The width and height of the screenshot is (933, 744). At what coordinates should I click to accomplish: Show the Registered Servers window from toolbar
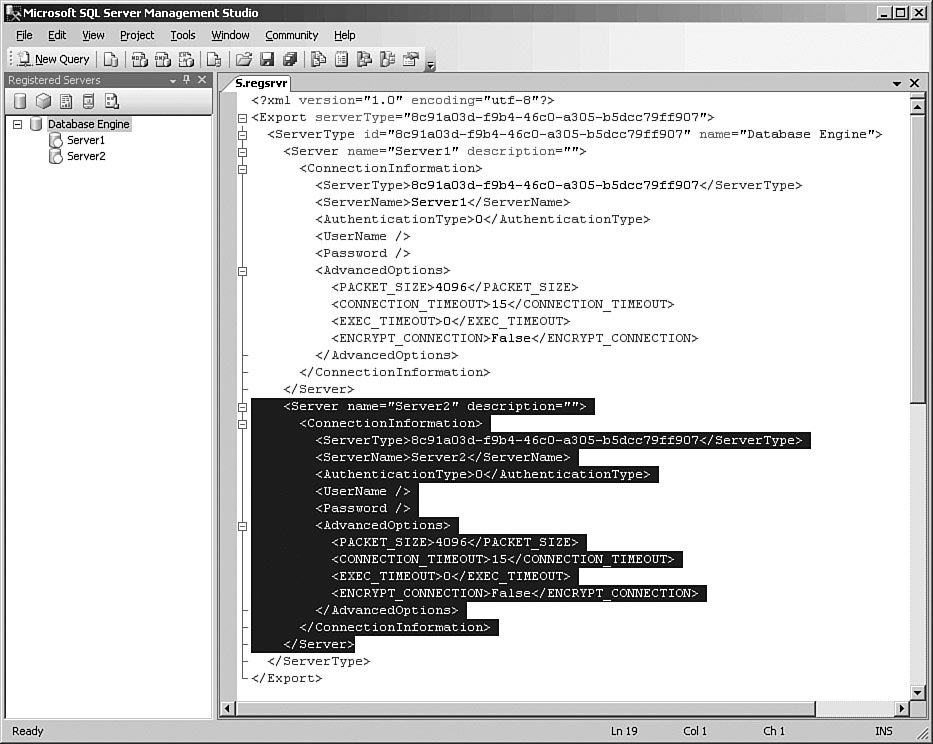click(318, 59)
